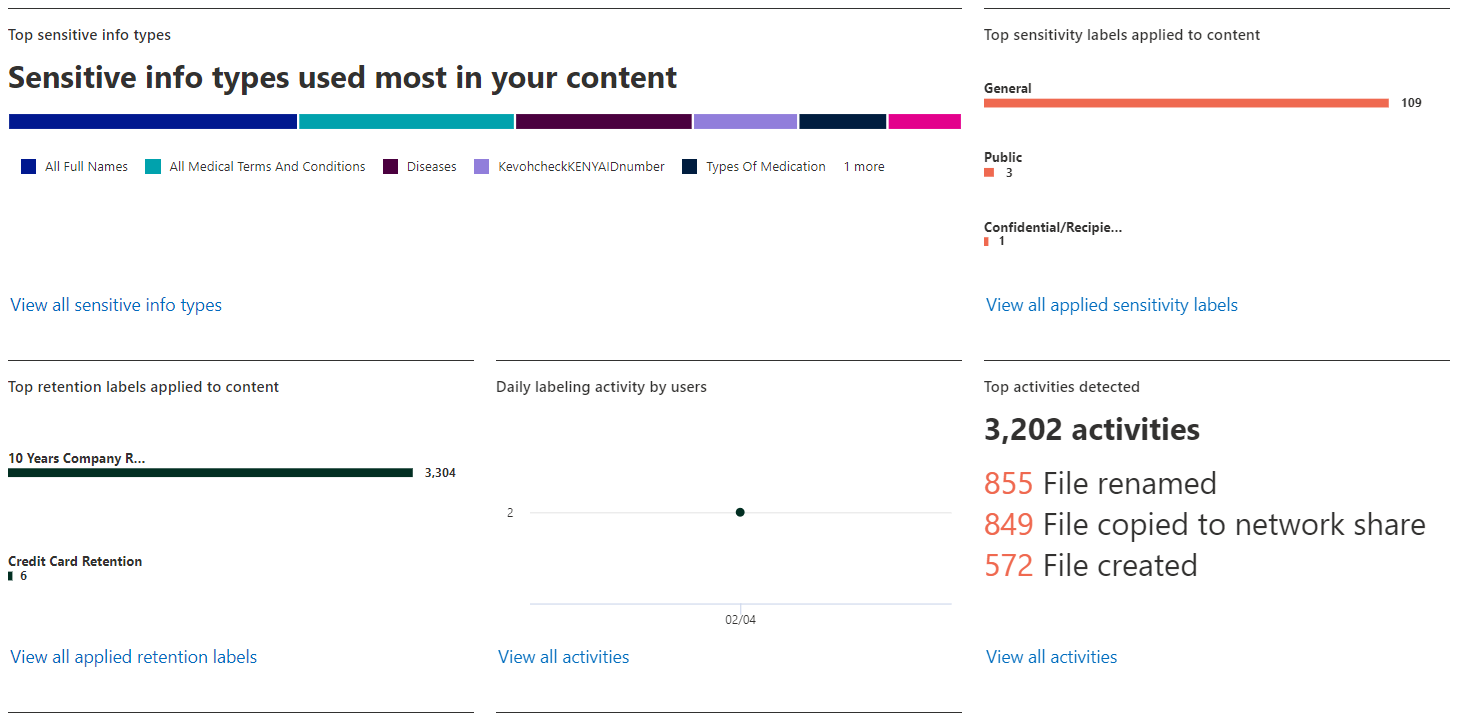Select the All Medical Terms And Conditions legend square
Viewport: 1467px width, 716px height.
pyautogui.click(x=153, y=167)
